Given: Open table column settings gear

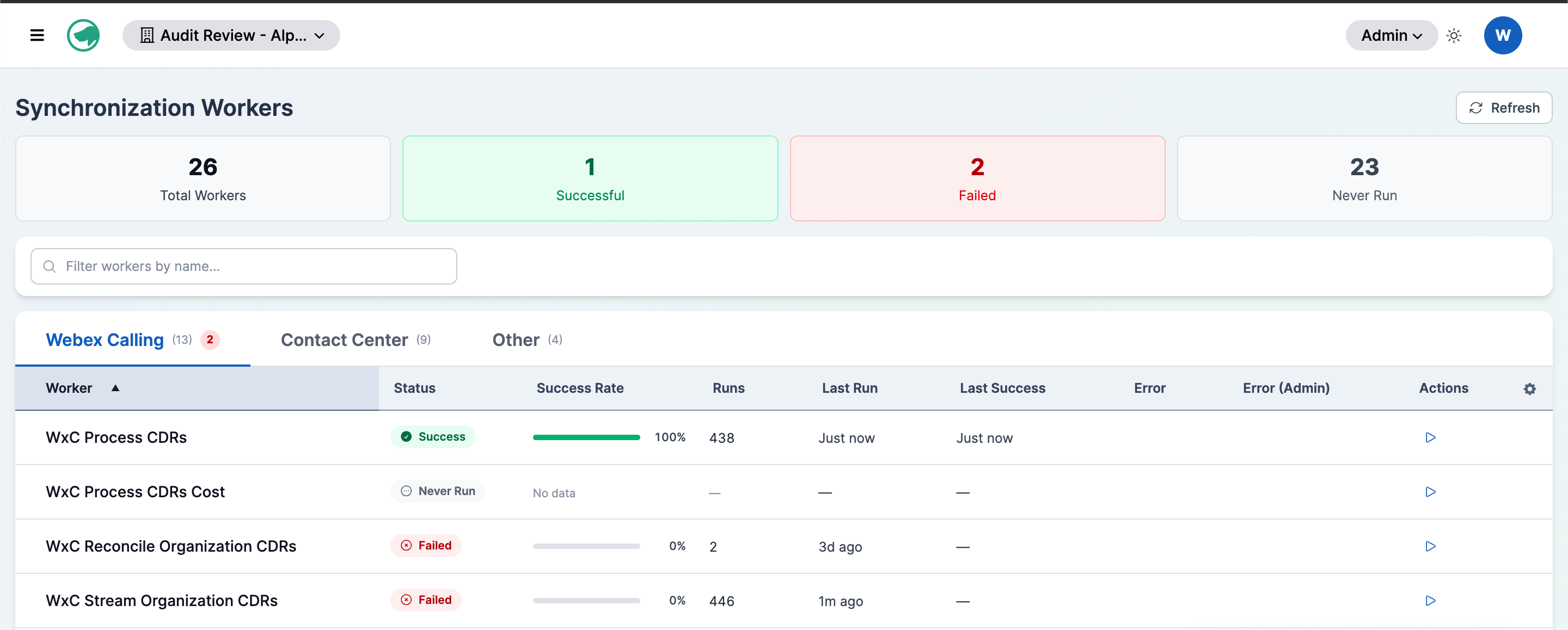Looking at the screenshot, I should (x=1529, y=388).
